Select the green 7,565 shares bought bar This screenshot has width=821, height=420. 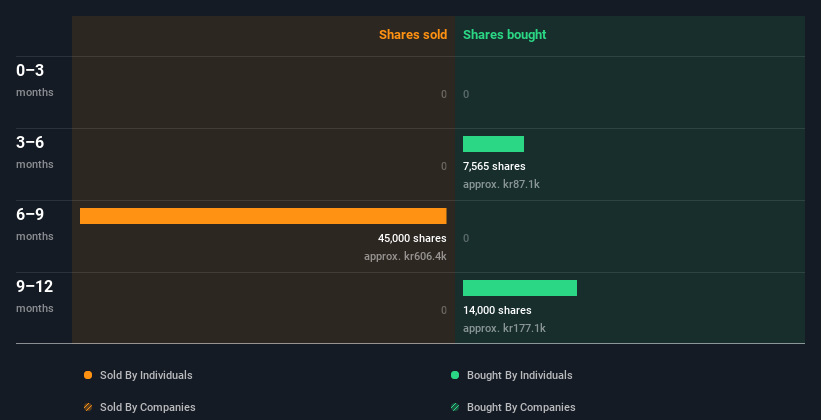[493, 144]
